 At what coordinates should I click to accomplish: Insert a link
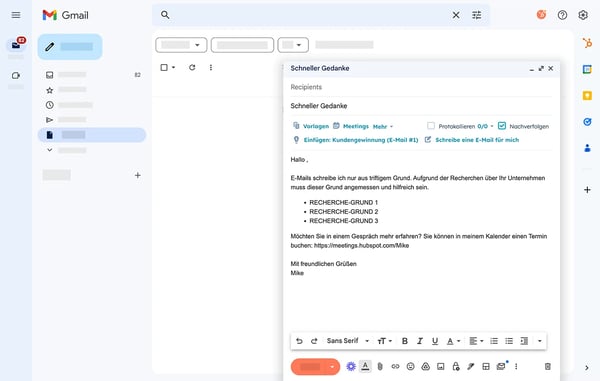coord(395,366)
